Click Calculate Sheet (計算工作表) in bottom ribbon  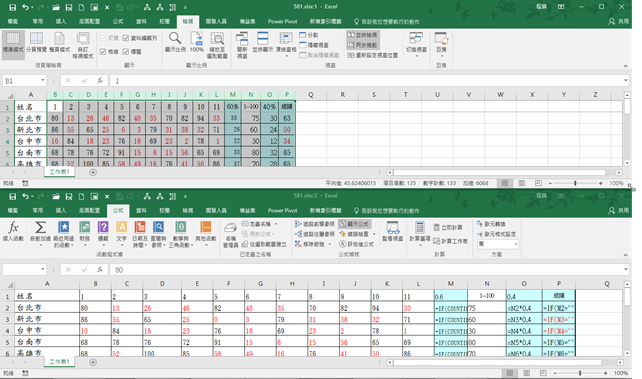[450, 241]
